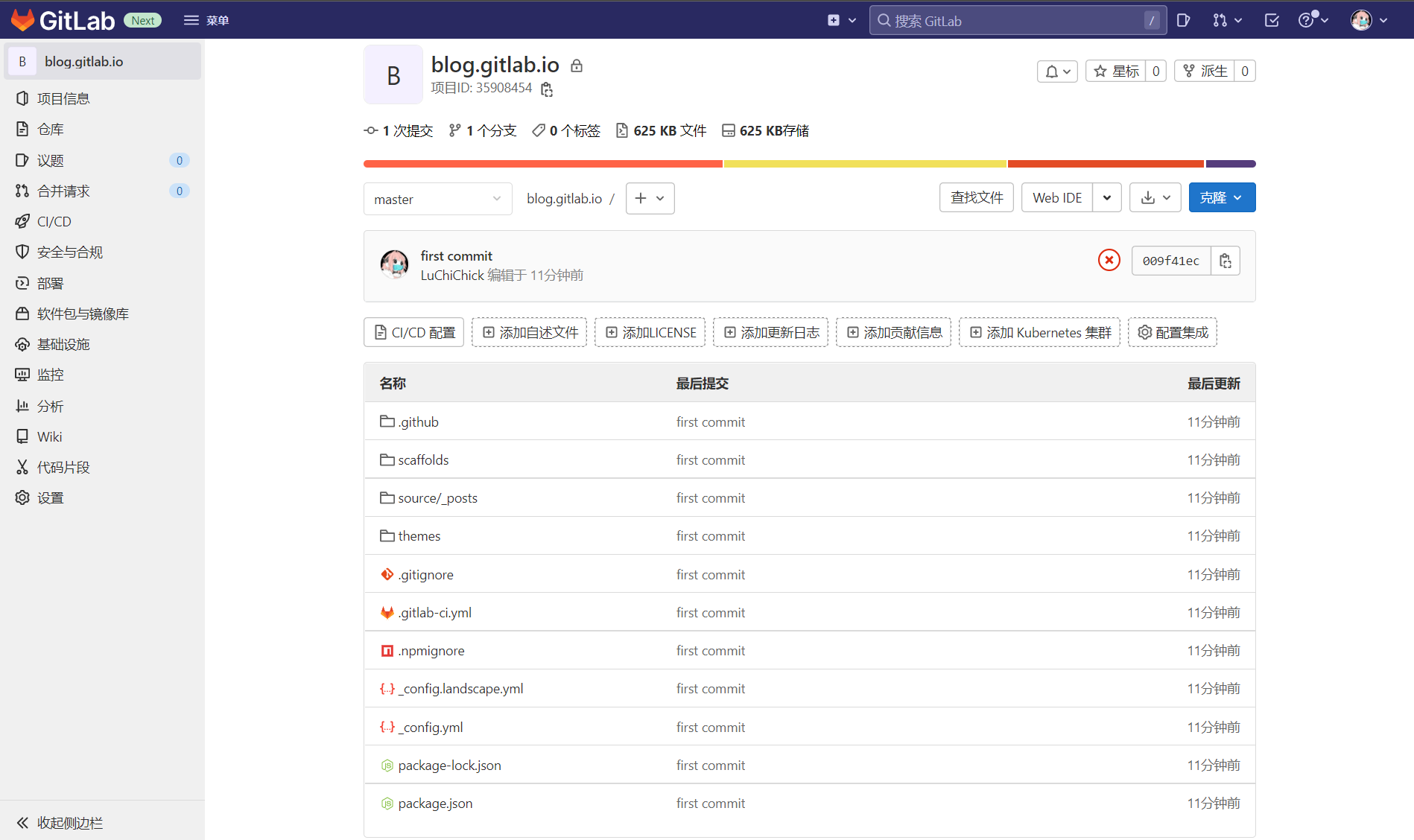This screenshot has width=1414, height=840.
Task: Click the commit hash 009f41ec
Action: click(x=1171, y=261)
